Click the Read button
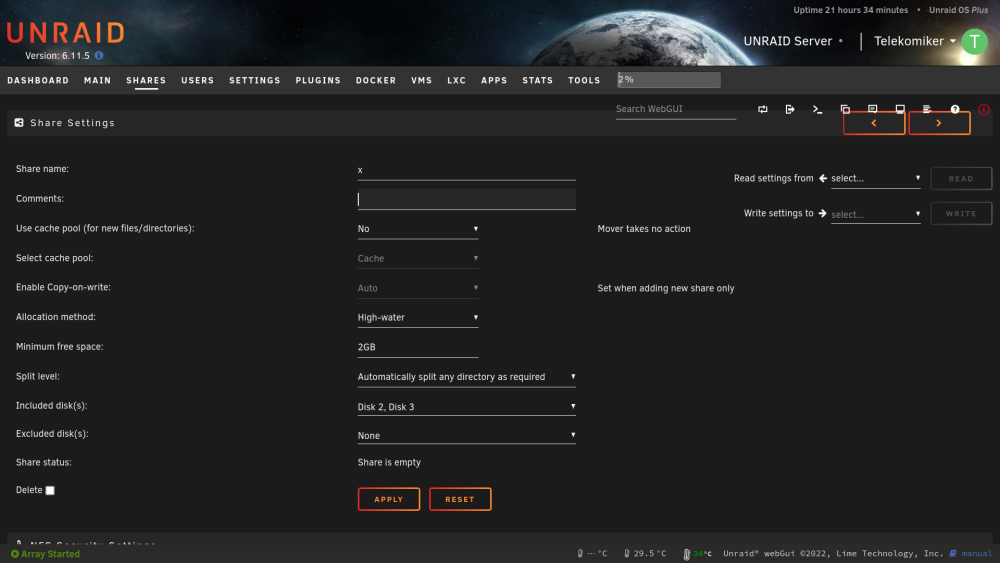The width and height of the screenshot is (1000, 563). pos(961,179)
